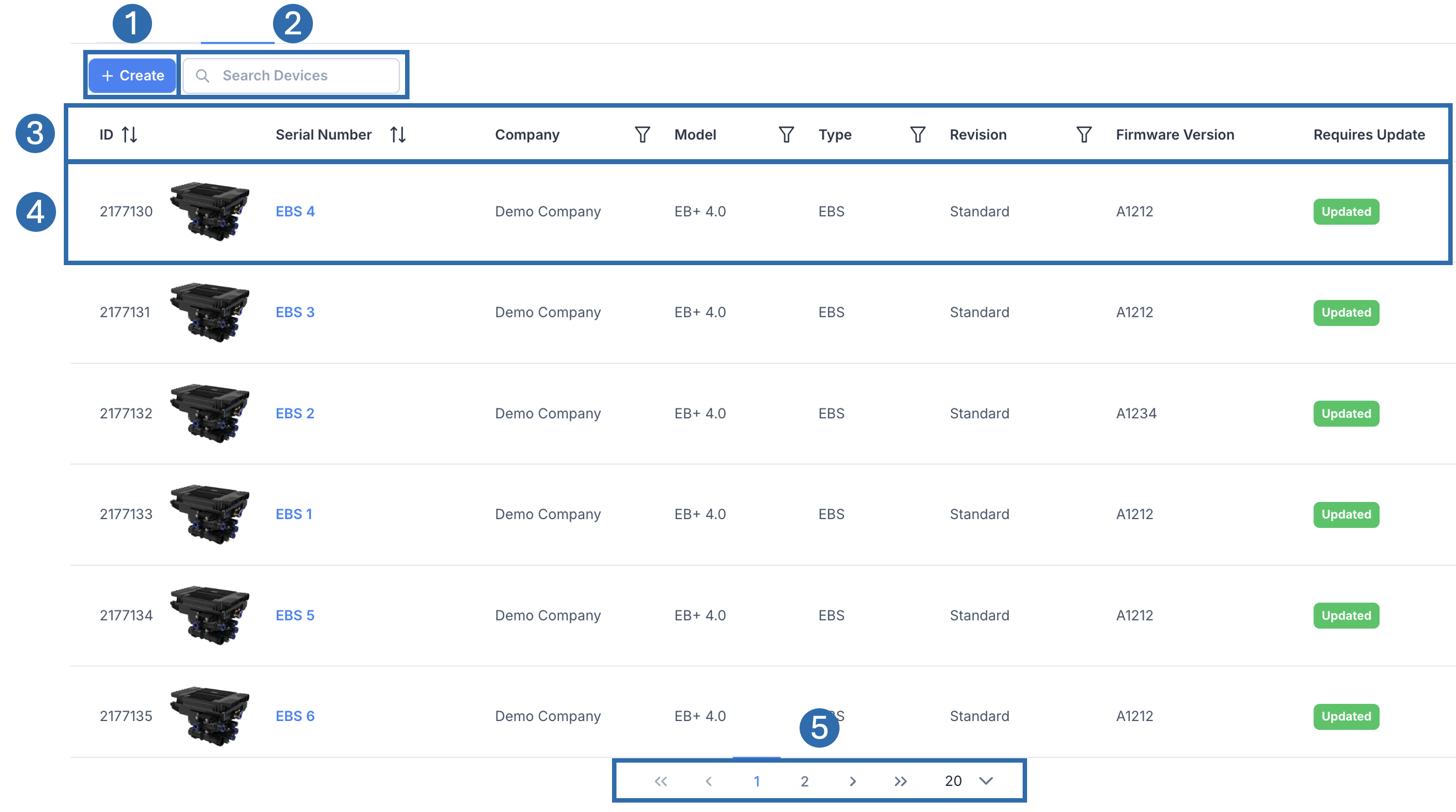Switch to page 2
This screenshot has width=1456, height=812.
[x=805, y=781]
